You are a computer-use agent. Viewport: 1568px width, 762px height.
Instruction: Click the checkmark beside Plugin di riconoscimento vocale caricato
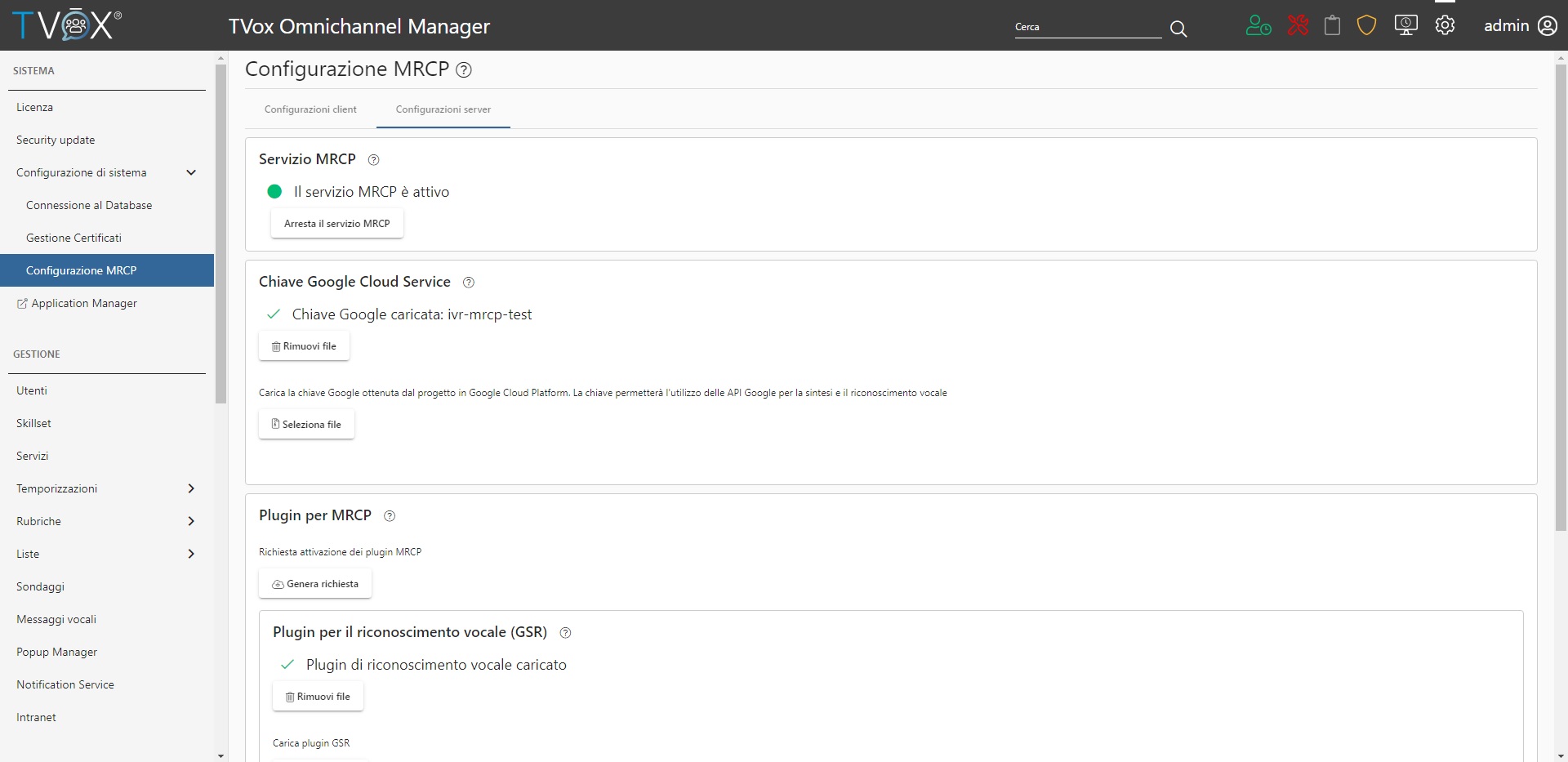click(x=287, y=665)
